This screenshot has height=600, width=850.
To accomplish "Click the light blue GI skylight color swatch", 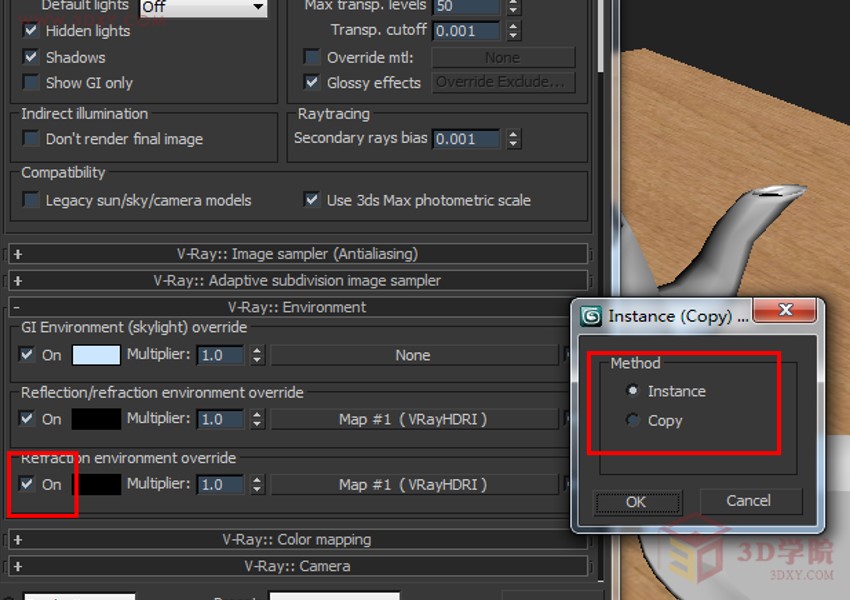I will click(x=96, y=355).
